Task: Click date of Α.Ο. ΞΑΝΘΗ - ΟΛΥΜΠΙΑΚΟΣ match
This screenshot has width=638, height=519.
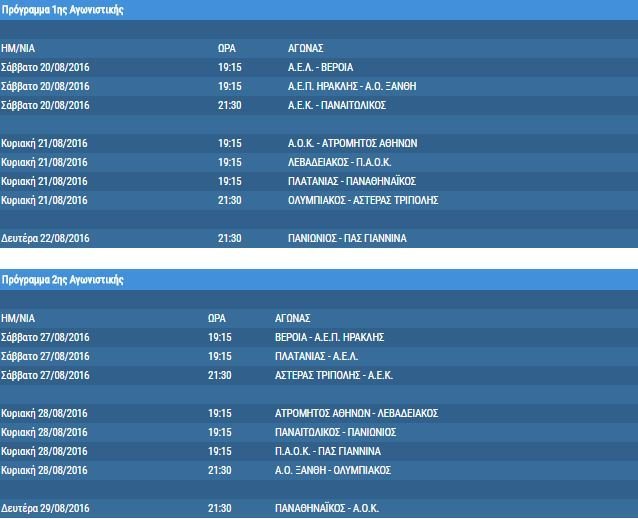Action: click(44, 470)
